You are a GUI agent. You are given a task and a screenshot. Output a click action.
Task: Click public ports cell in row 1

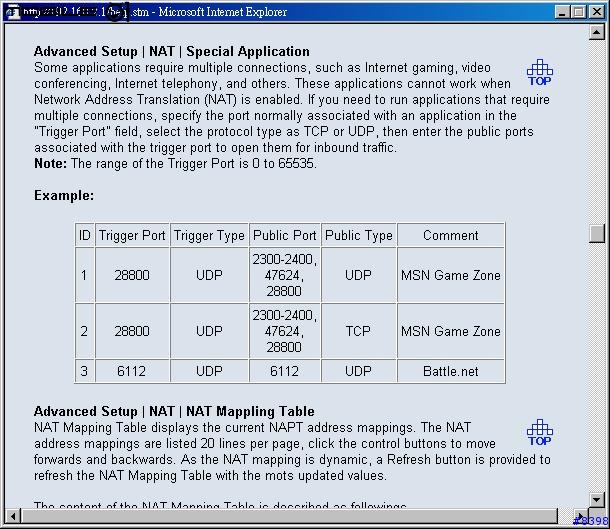click(285, 275)
